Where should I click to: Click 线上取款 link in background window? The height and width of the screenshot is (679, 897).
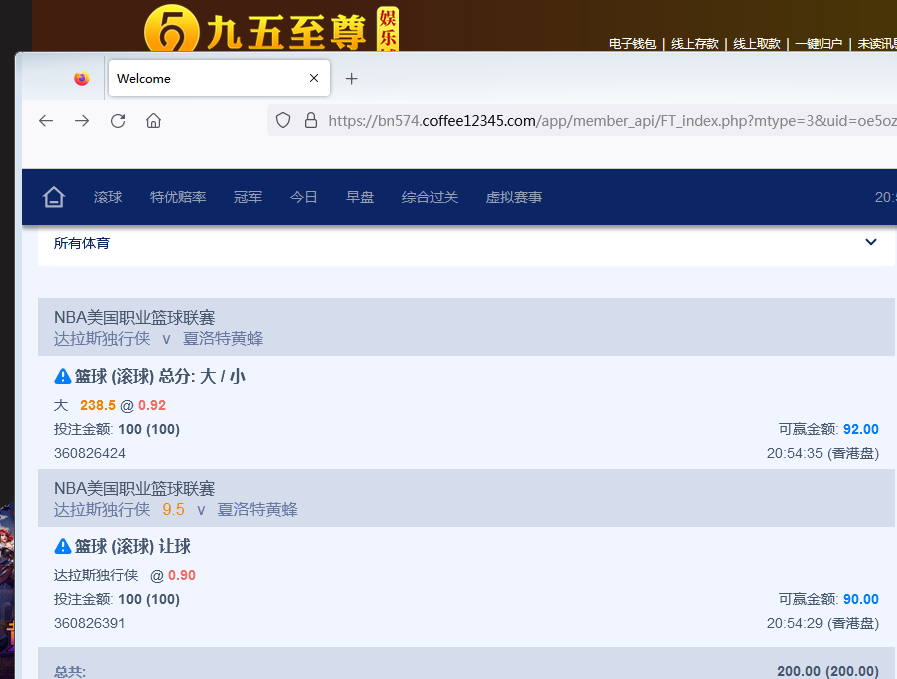pos(757,44)
